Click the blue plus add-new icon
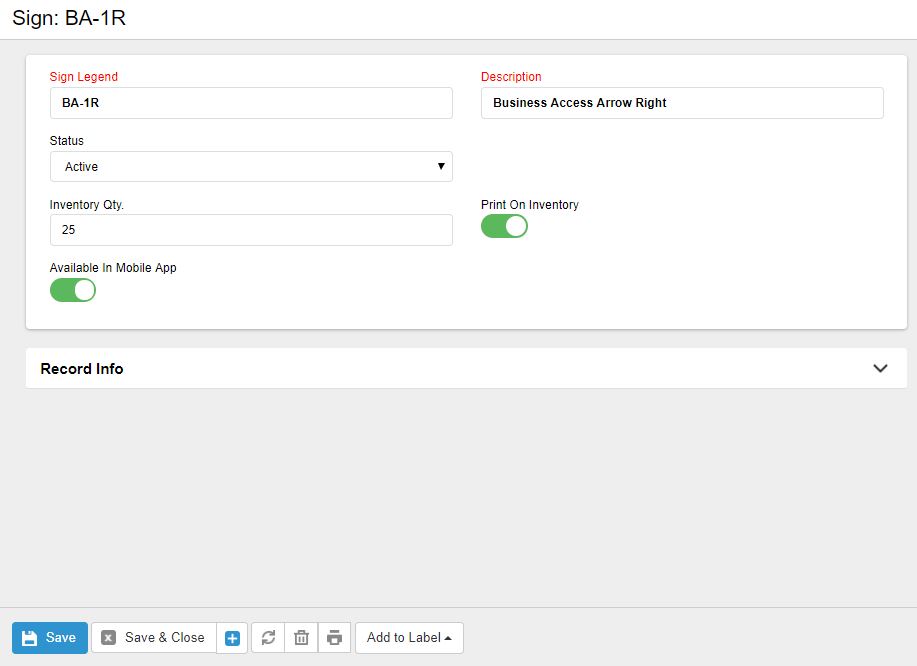 tap(232, 638)
